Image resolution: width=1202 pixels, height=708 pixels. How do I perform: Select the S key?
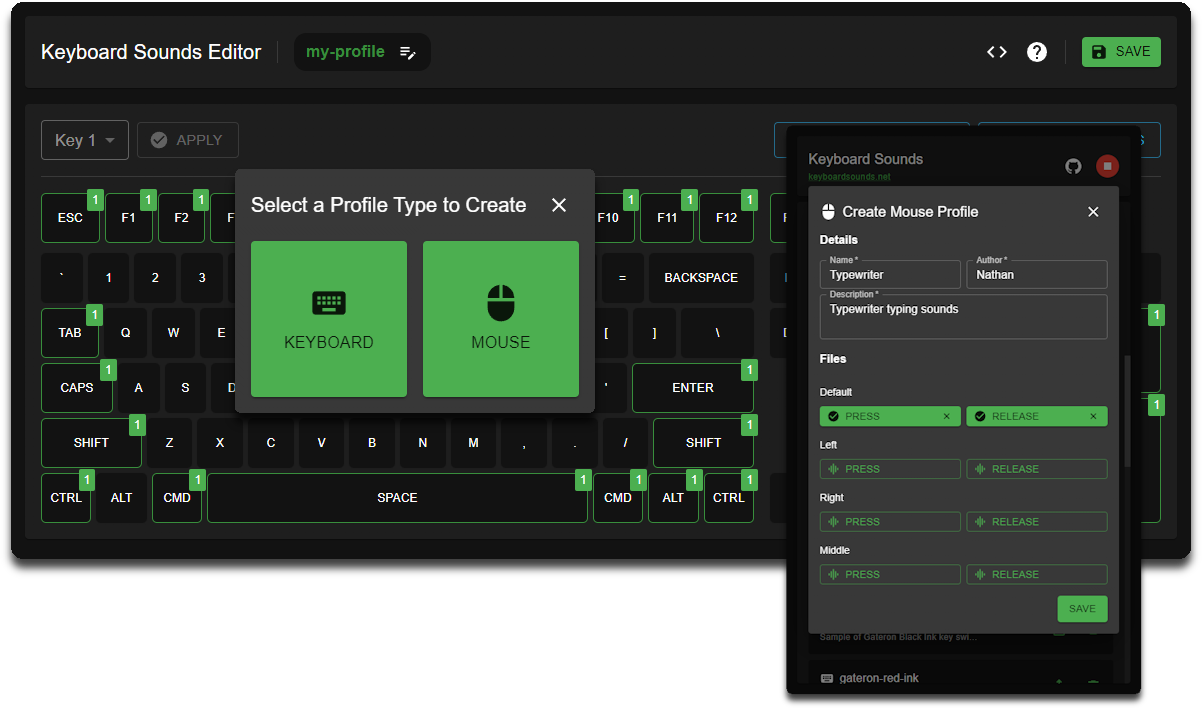[x=185, y=388]
